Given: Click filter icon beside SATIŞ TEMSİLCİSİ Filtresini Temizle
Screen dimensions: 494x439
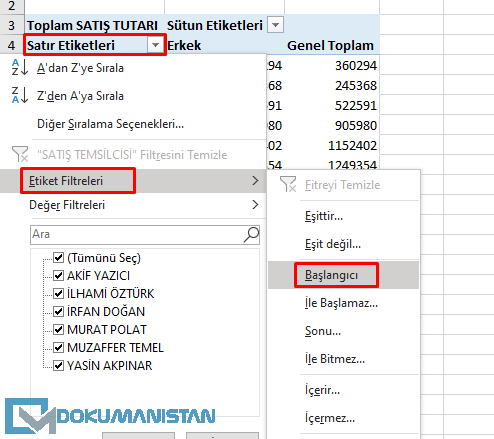Looking at the screenshot, I should [20, 154].
